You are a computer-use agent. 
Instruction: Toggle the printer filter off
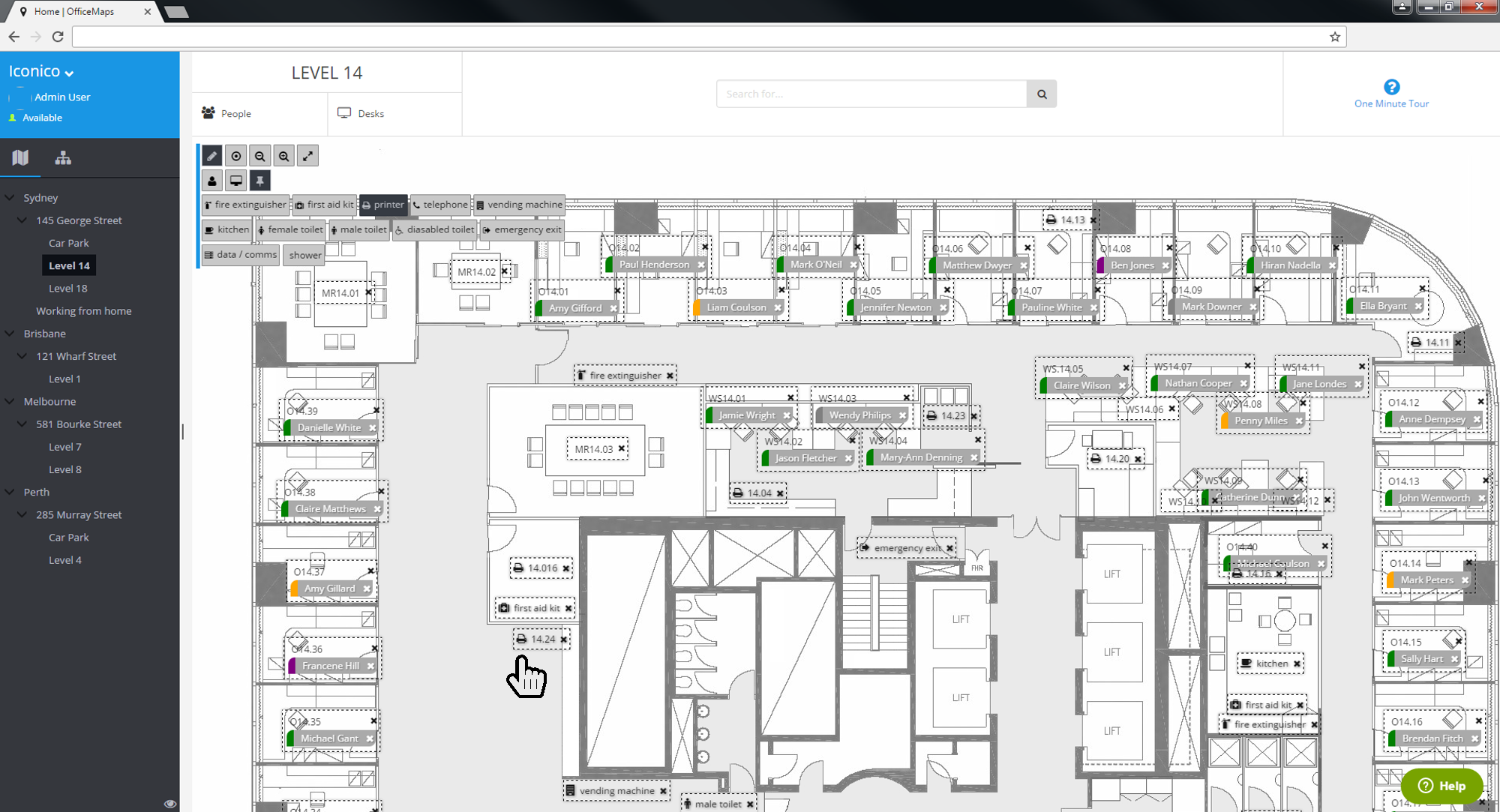(x=382, y=204)
